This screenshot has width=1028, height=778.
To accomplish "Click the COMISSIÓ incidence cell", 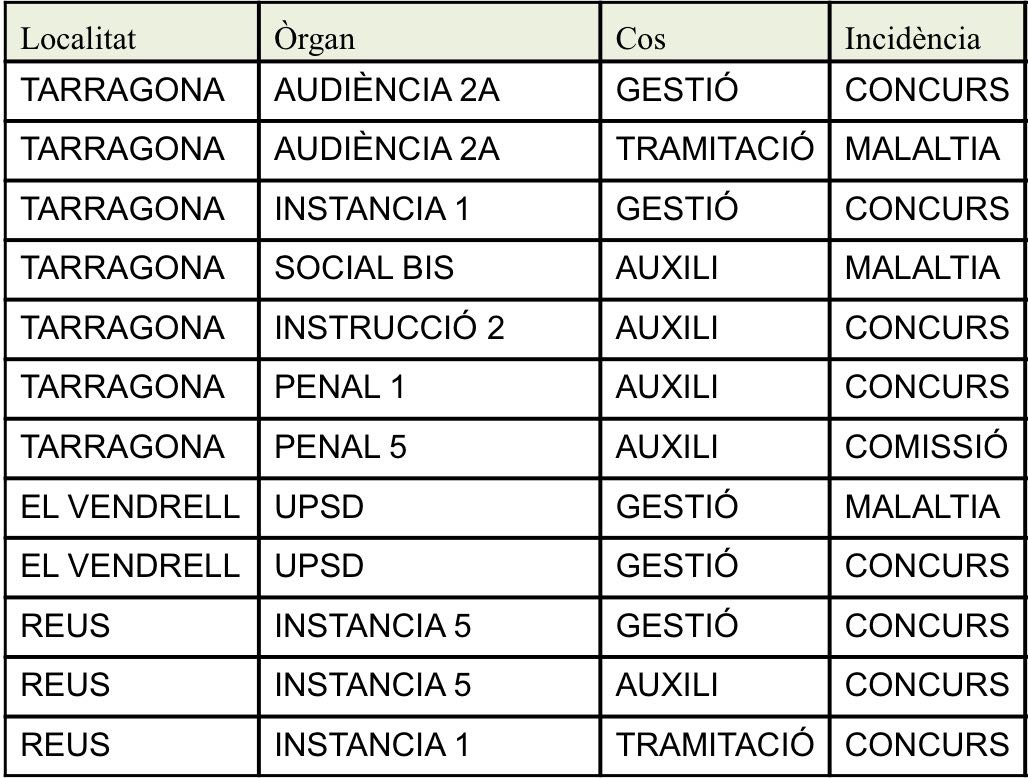I will click(928, 448).
